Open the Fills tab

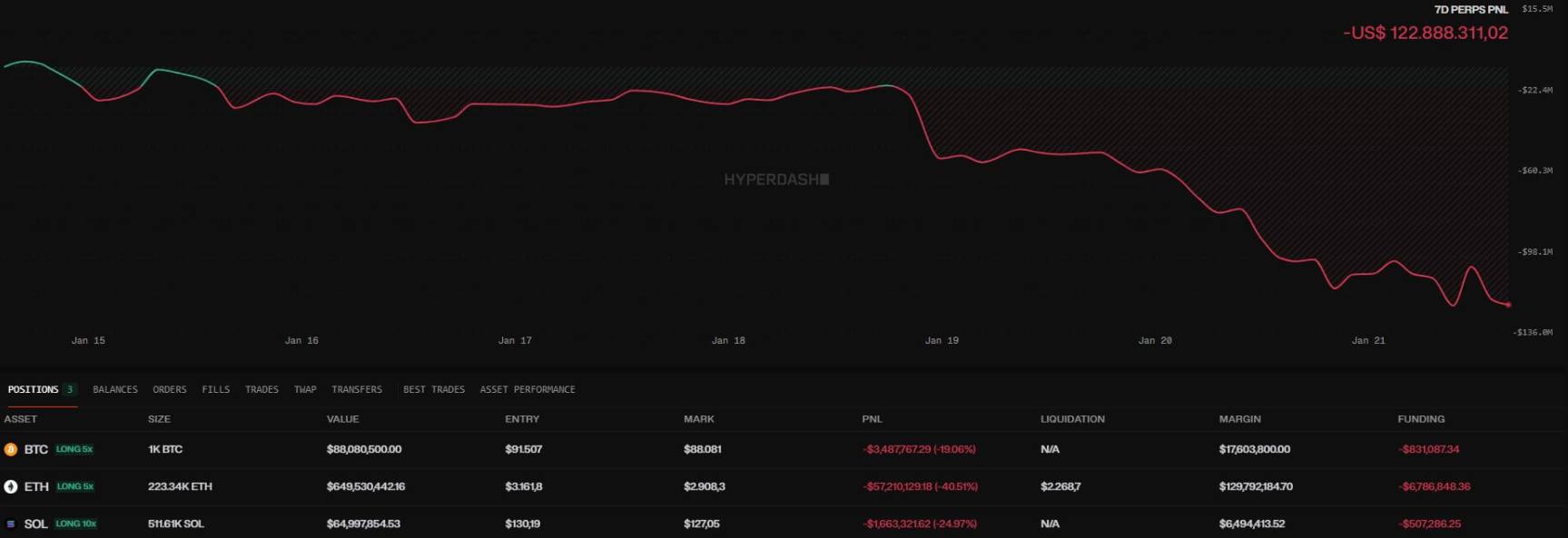(x=216, y=389)
